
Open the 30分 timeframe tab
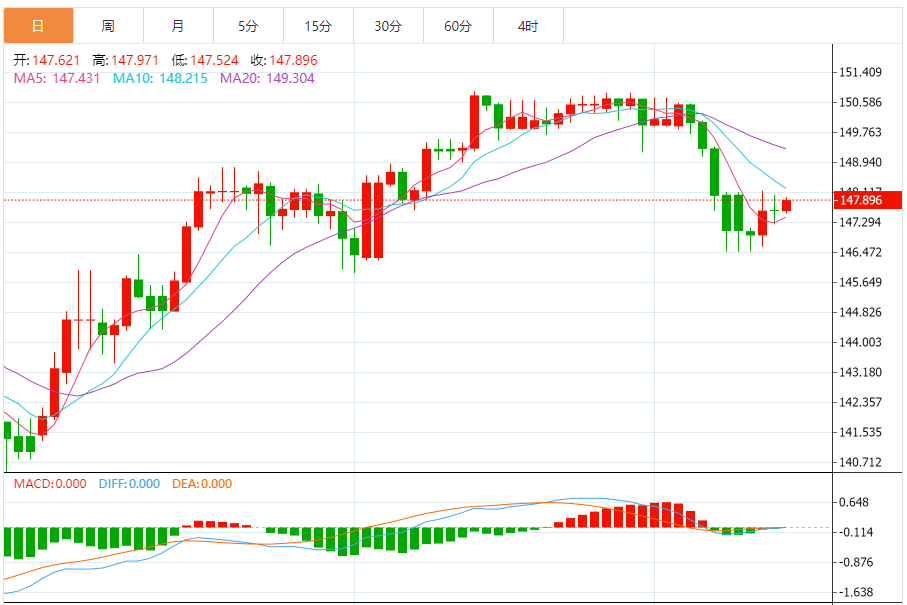coord(388,26)
